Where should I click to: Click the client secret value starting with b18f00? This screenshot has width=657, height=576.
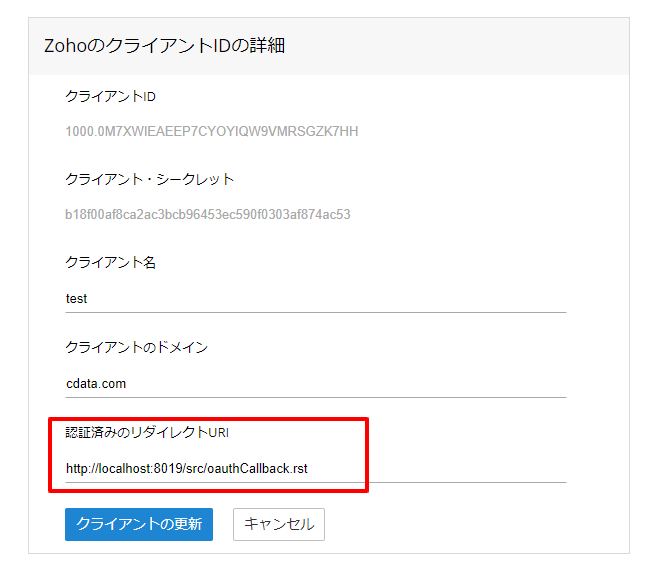[x=208, y=214]
